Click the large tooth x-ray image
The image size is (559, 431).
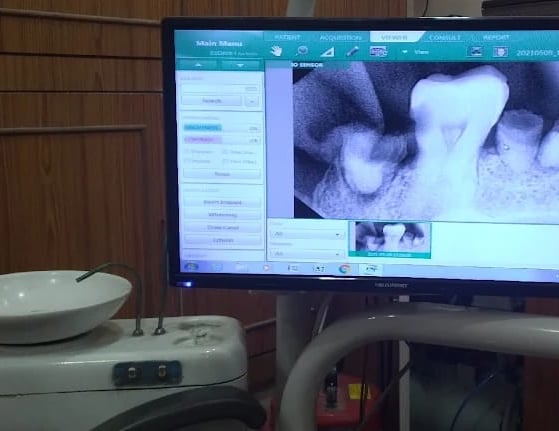click(x=426, y=141)
